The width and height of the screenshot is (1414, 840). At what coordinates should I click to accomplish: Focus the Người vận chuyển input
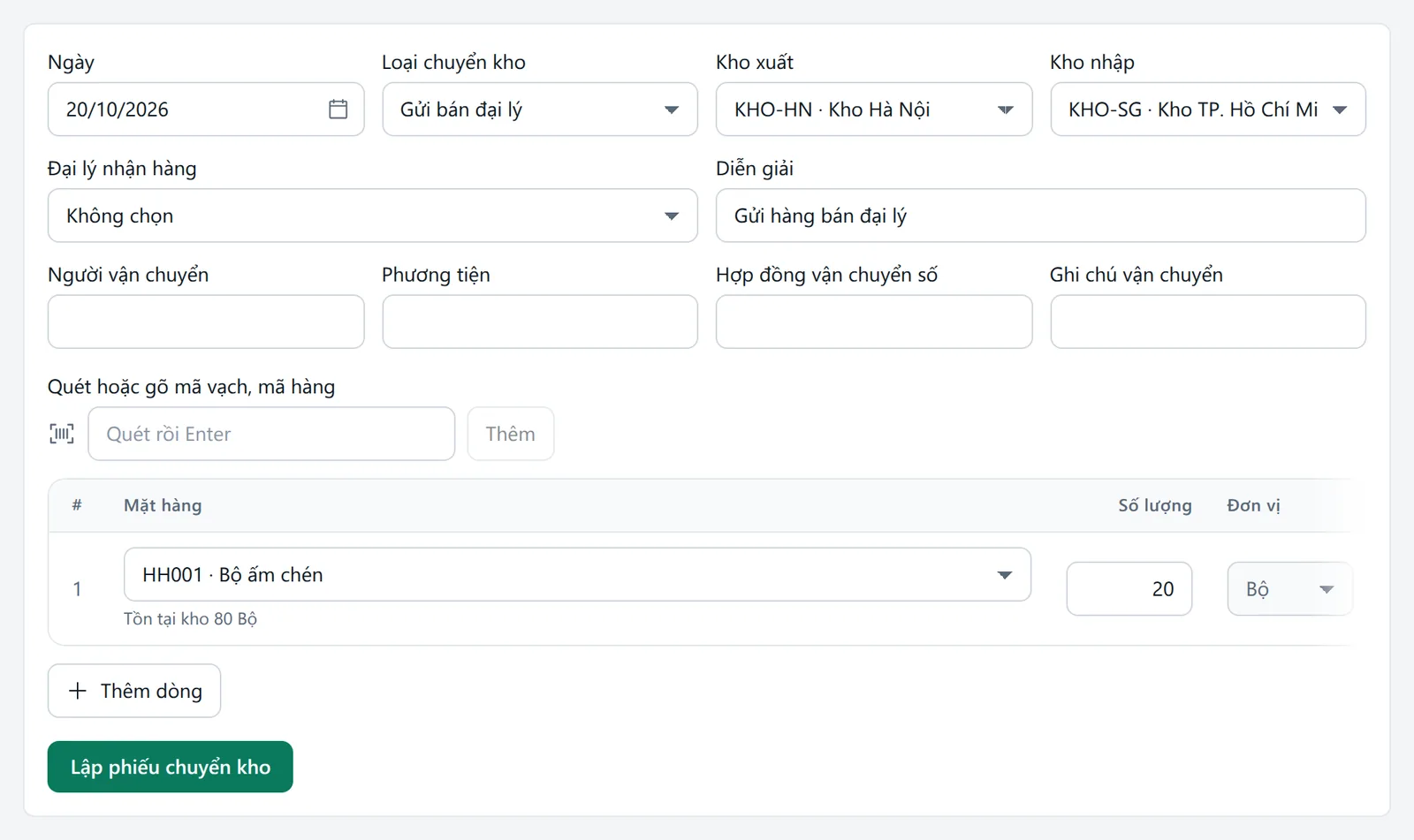click(x=206, y=322)
